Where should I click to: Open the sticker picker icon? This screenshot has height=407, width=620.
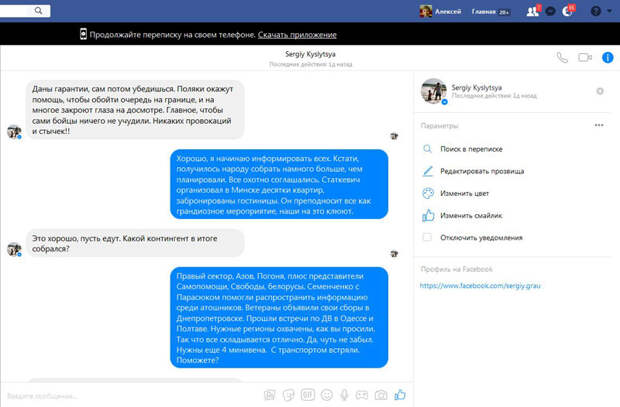point(289,395)
